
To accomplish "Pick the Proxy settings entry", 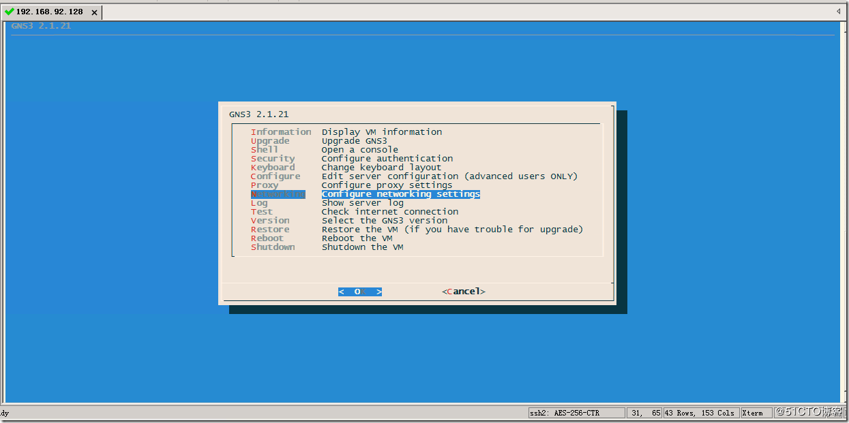I will pos(265,185).
